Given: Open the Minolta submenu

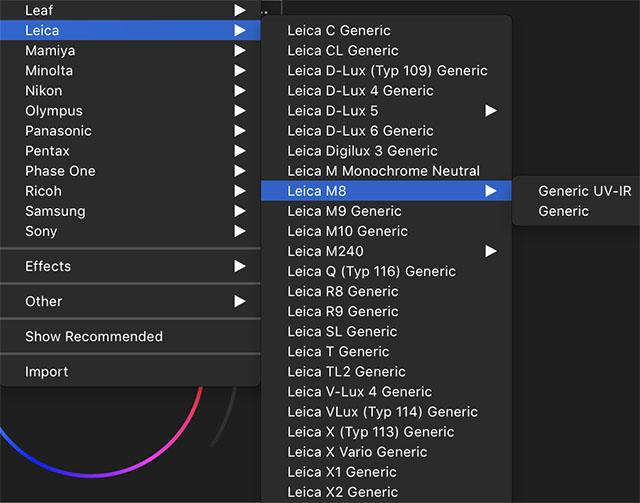Looking at the screenshot, I should tap(130, 70).
